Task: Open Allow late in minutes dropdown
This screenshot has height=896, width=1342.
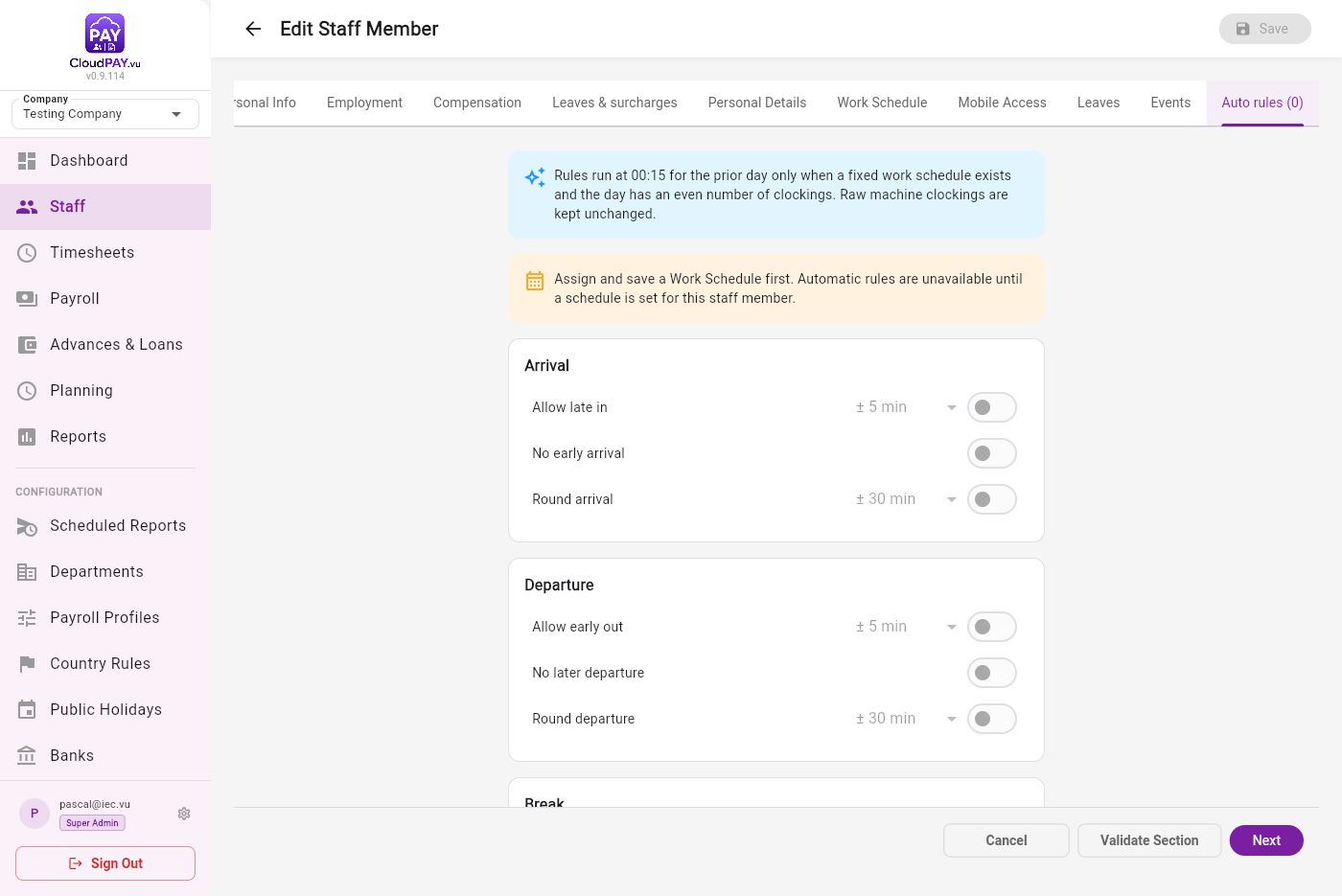Action: pyautogui.click(x=906, y=407)
